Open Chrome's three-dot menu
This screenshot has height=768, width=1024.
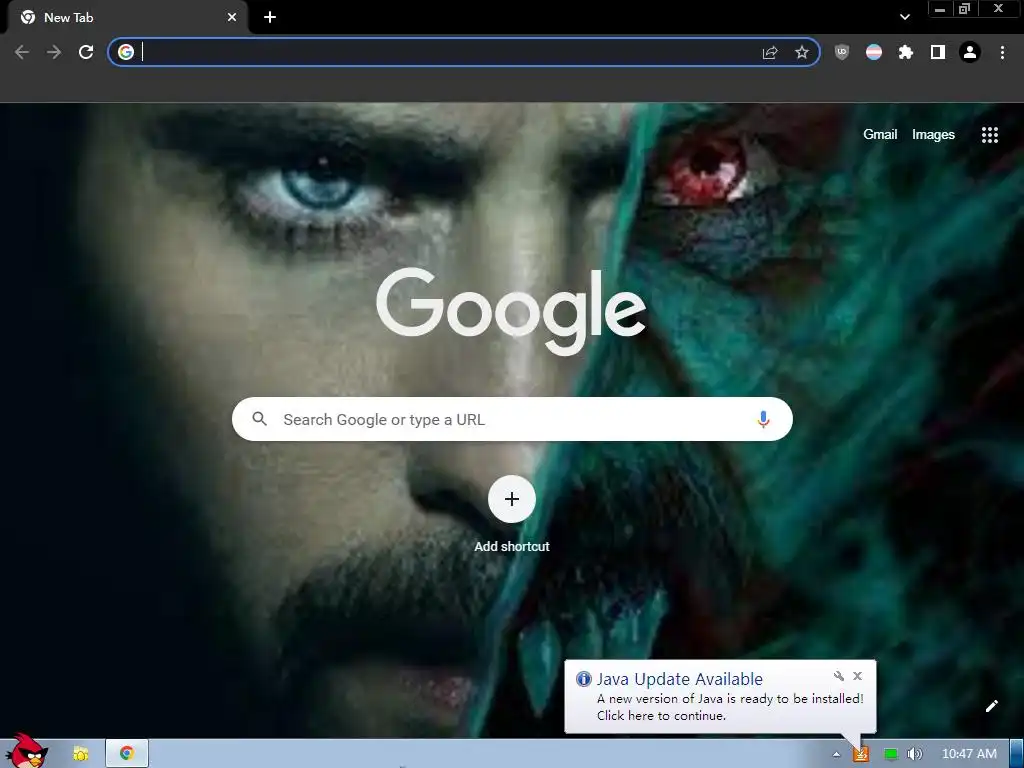click(x=1002, y=52)
